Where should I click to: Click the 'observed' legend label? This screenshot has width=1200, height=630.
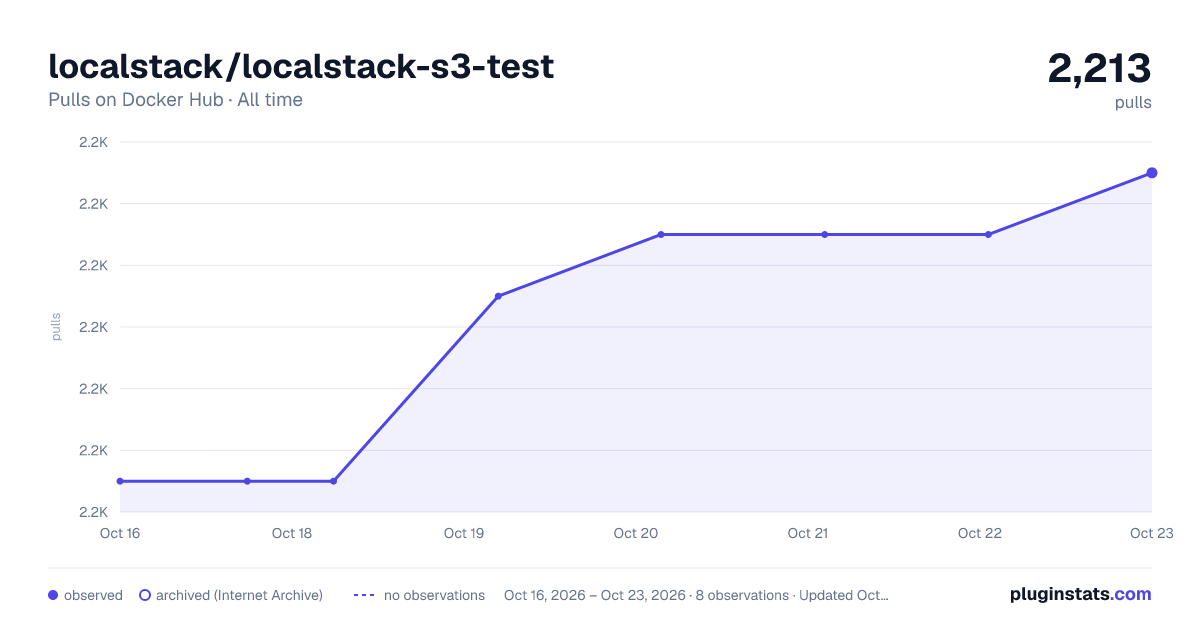(93, 595)
